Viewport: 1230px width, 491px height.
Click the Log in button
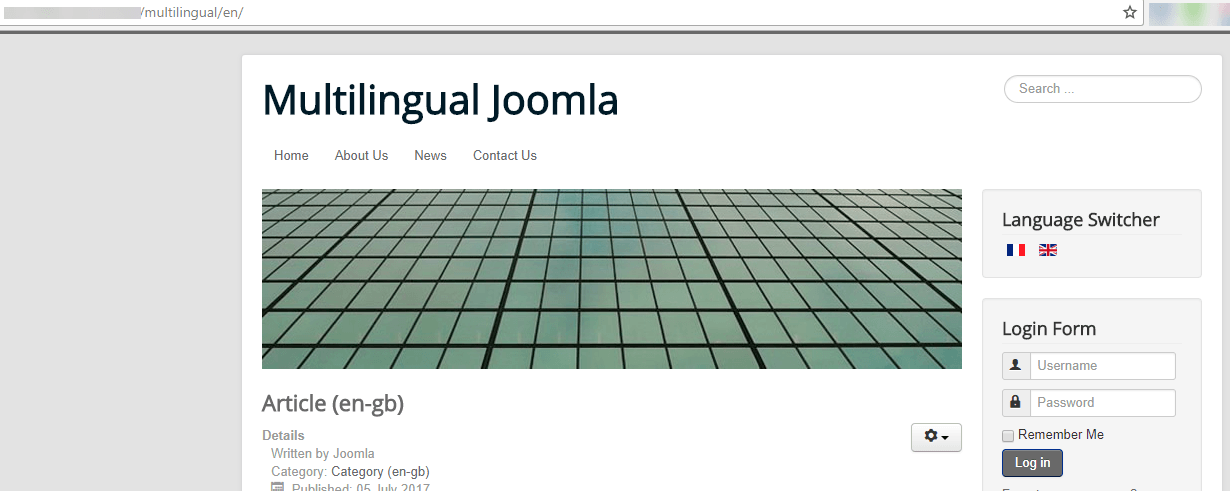coord(1032,463)
